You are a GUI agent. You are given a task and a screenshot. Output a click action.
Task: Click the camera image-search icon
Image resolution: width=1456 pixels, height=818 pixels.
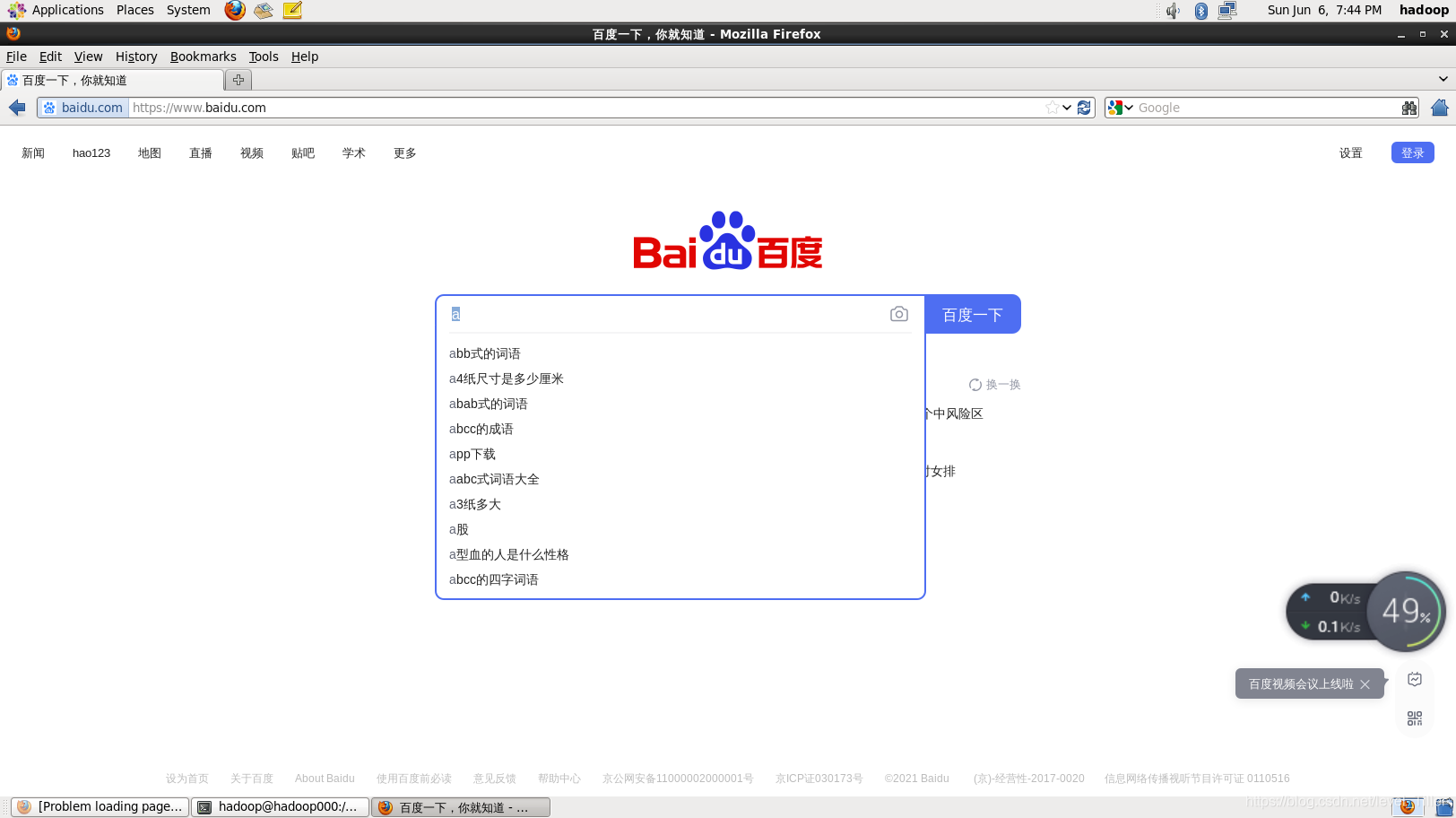pos(899,314)
